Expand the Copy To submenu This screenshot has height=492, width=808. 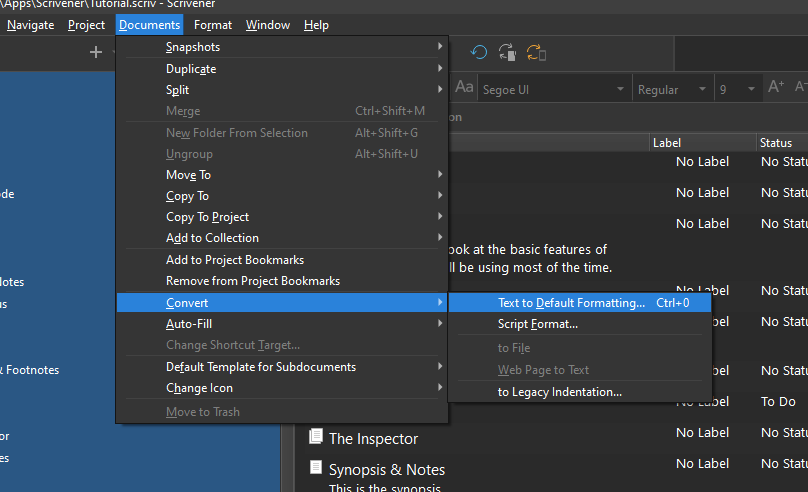282,196
